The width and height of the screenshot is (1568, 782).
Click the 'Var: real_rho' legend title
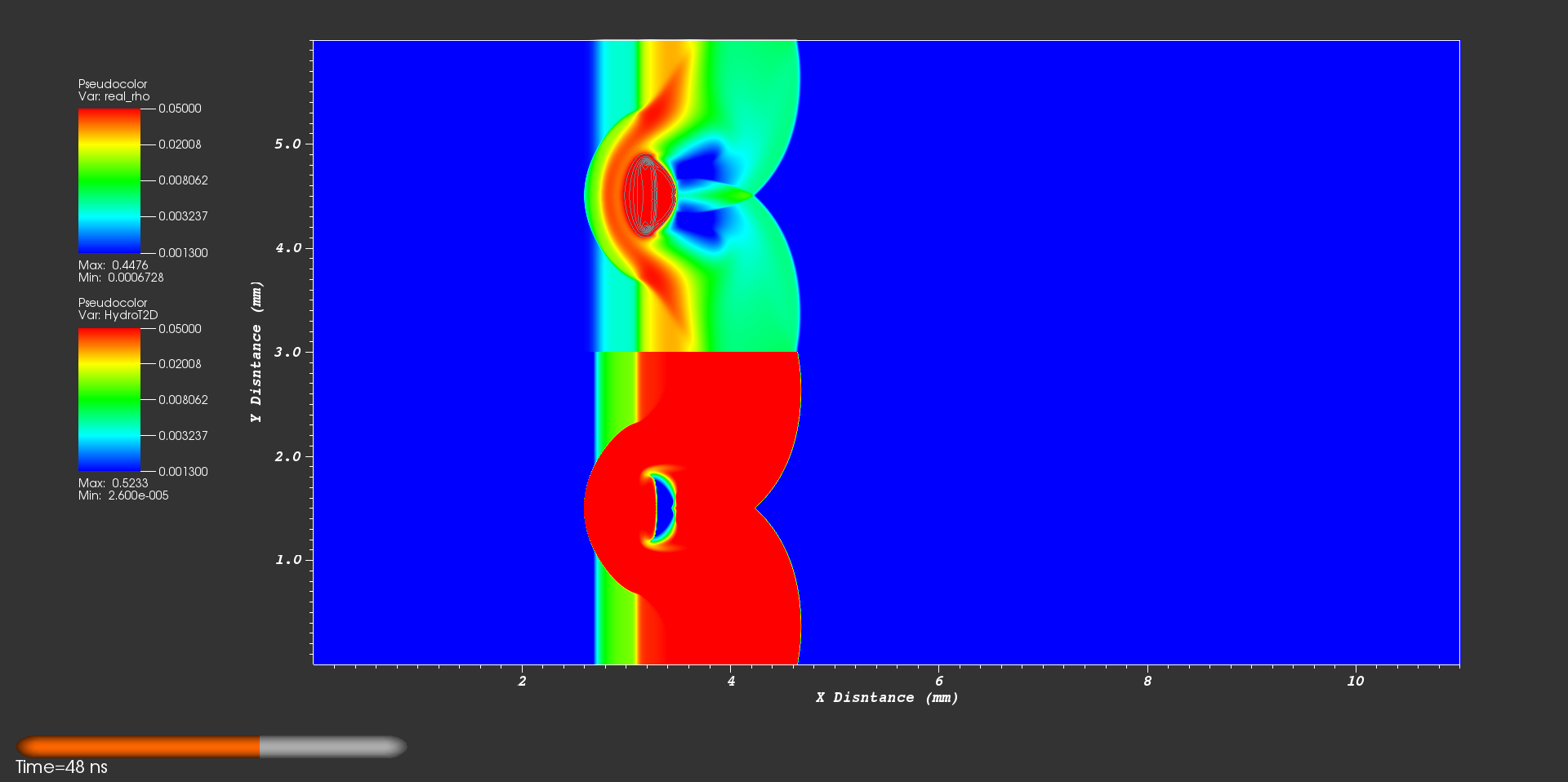pos(114,96)
